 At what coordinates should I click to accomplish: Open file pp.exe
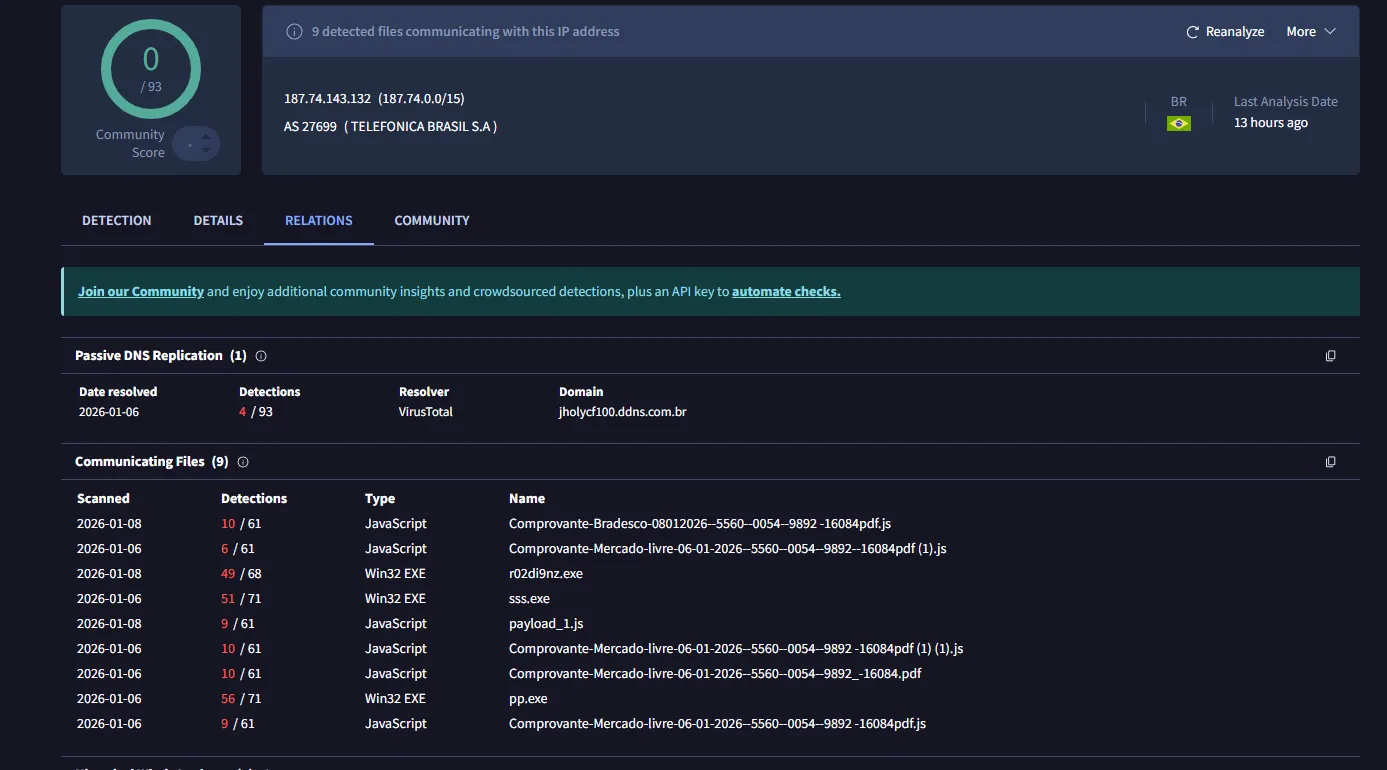click(528, 699)
